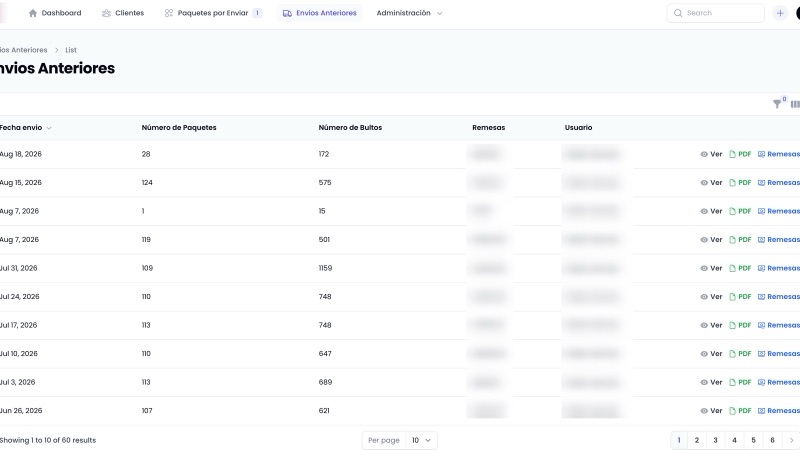This screenshot has width=800, height=450.
Task: Open Remesas for Jun 26, 2026
Action: pyautogui.click(x=779, y=411)
